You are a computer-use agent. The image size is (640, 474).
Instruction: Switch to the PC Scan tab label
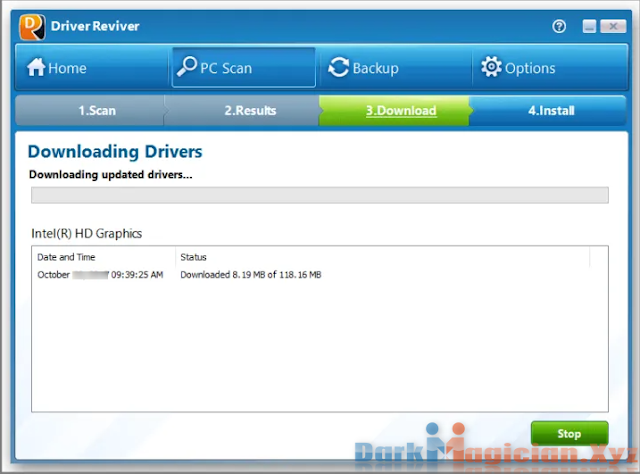pyautogui.click(x=226, y=68)
